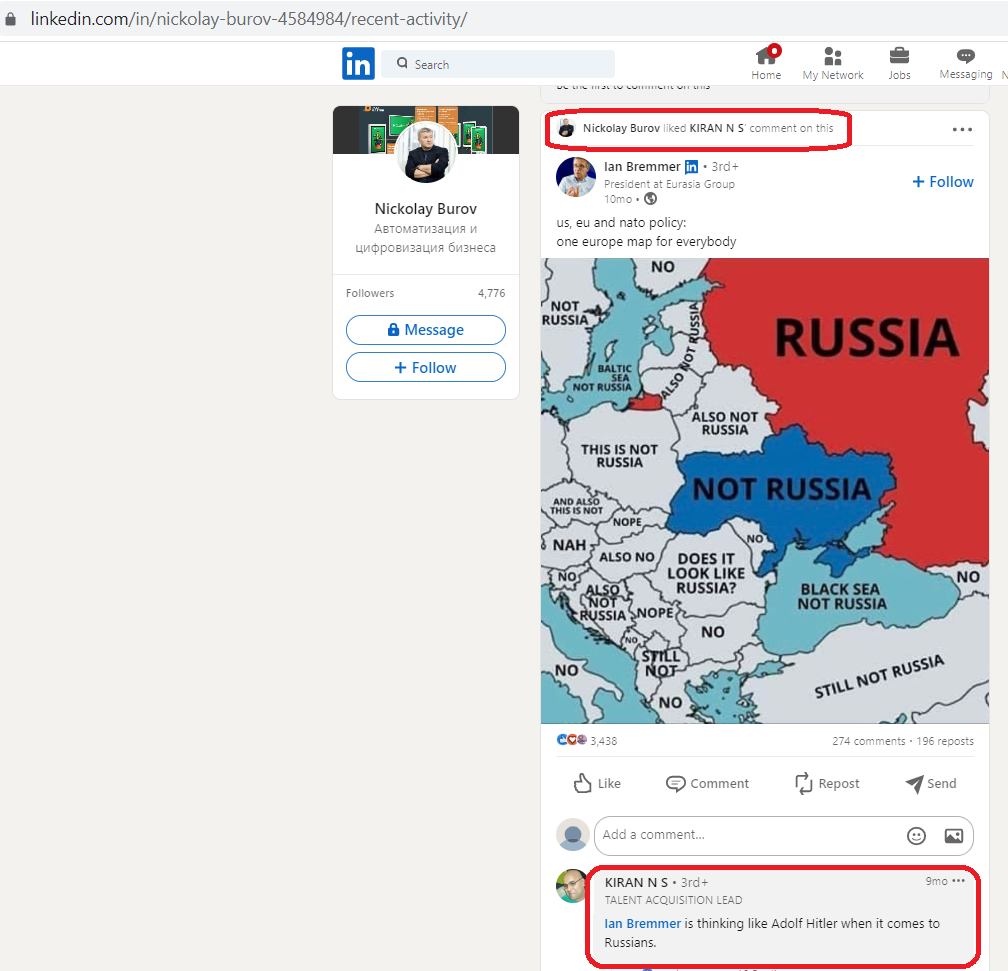
Task: Click small Nickolay Burov avatar in activity header
Action: (566, 128)
